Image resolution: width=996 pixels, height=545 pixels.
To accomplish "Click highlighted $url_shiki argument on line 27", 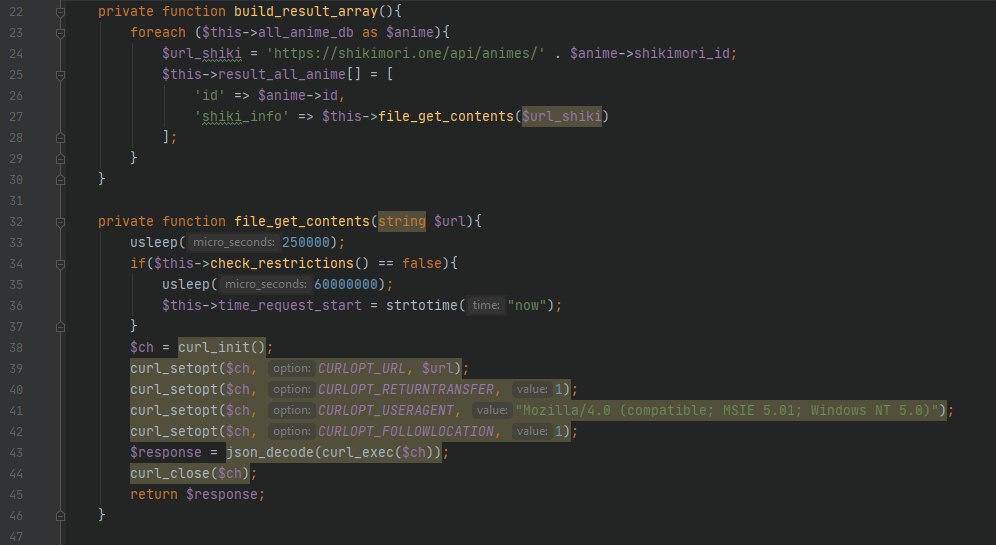I will (562, 116).
